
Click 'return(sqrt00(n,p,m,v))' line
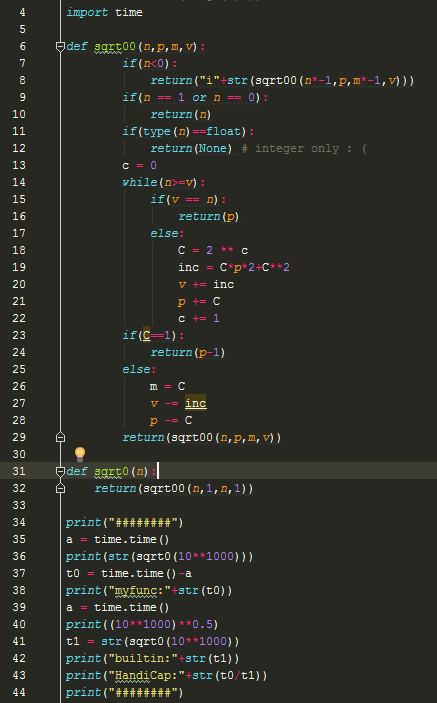(x=202, y=437)
